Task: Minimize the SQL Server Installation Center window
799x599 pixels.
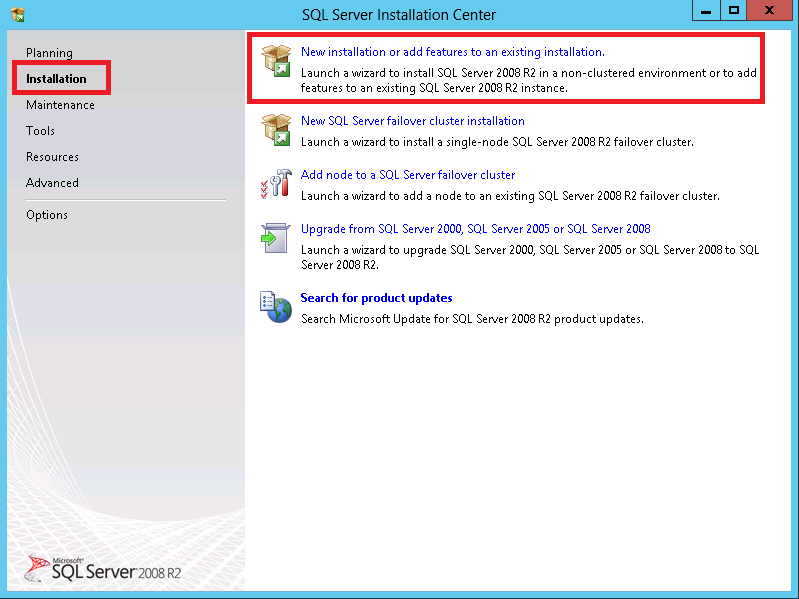Action: click(x=706, y=11)
